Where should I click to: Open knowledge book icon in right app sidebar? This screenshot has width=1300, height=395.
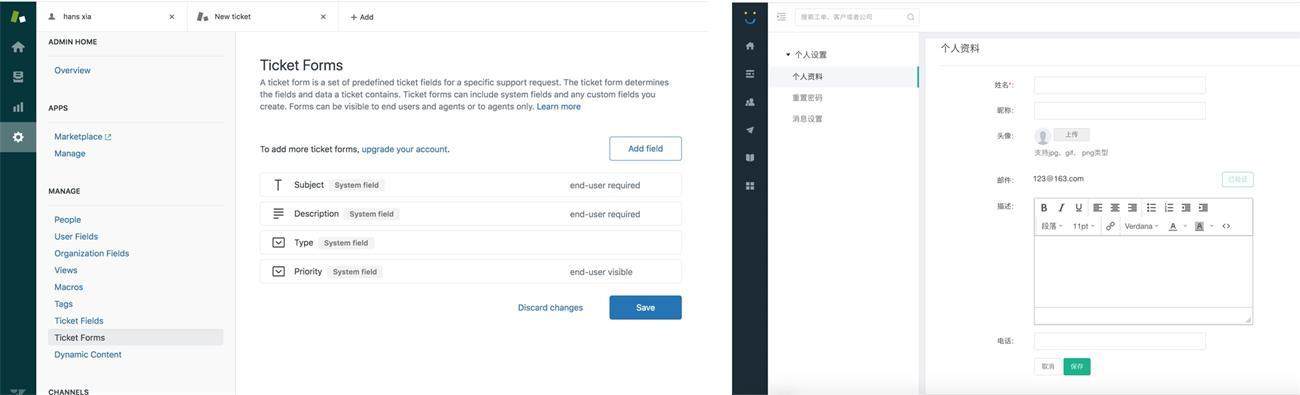click(x=750, y=158)
